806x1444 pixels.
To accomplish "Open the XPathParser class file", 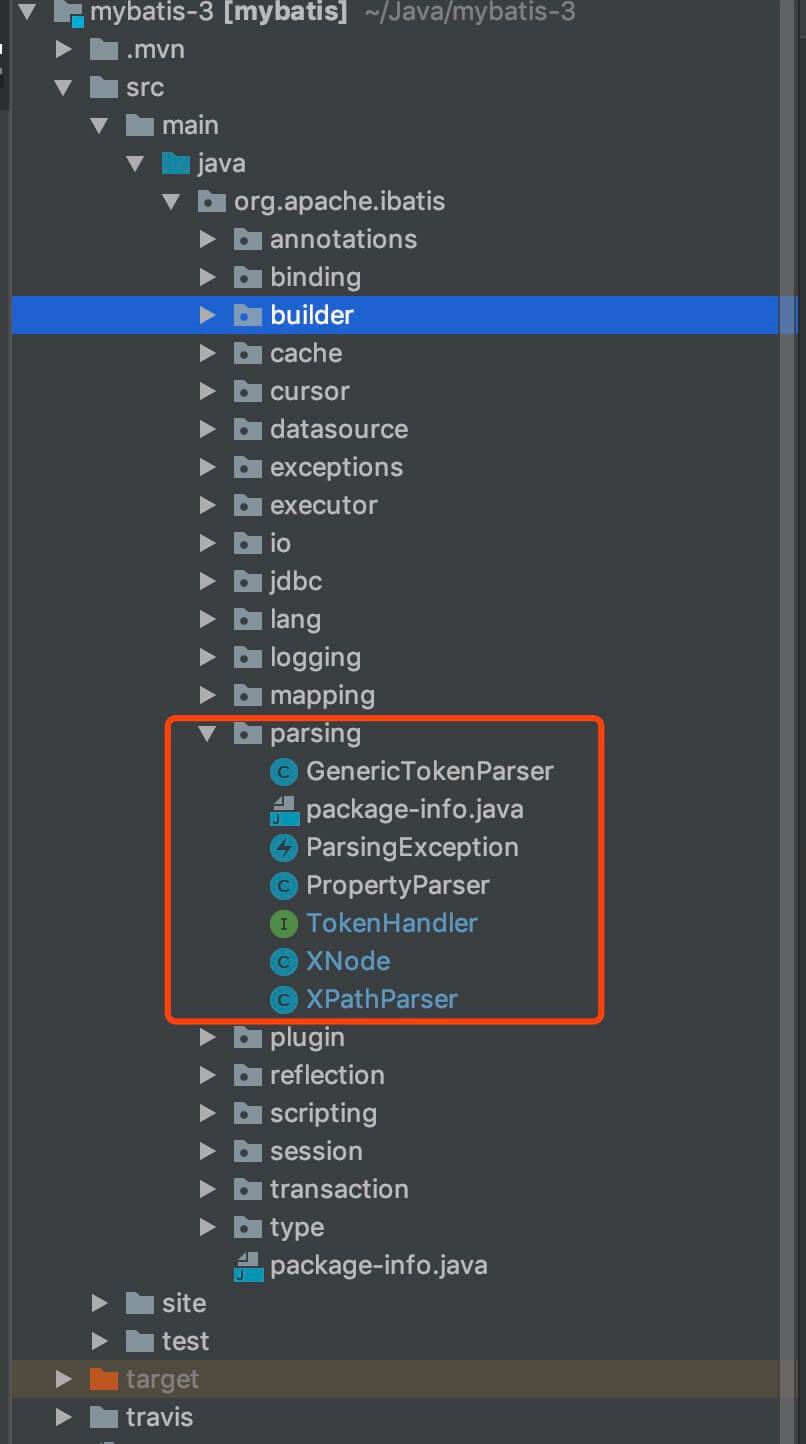I will tap(382, 999).
